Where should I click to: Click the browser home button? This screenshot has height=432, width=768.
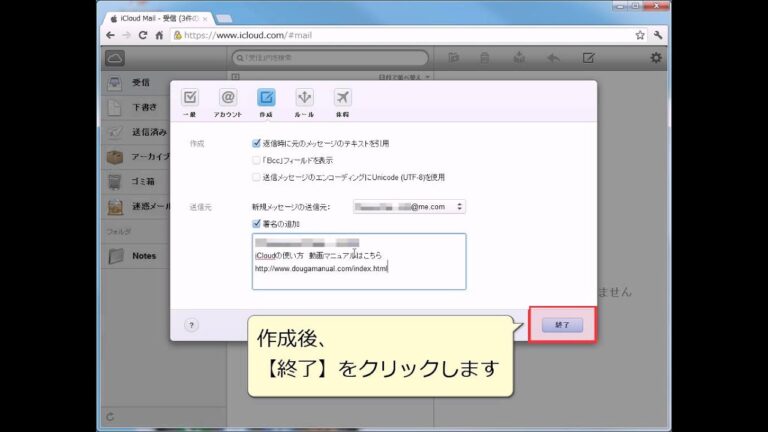click(x=159, y=35)
